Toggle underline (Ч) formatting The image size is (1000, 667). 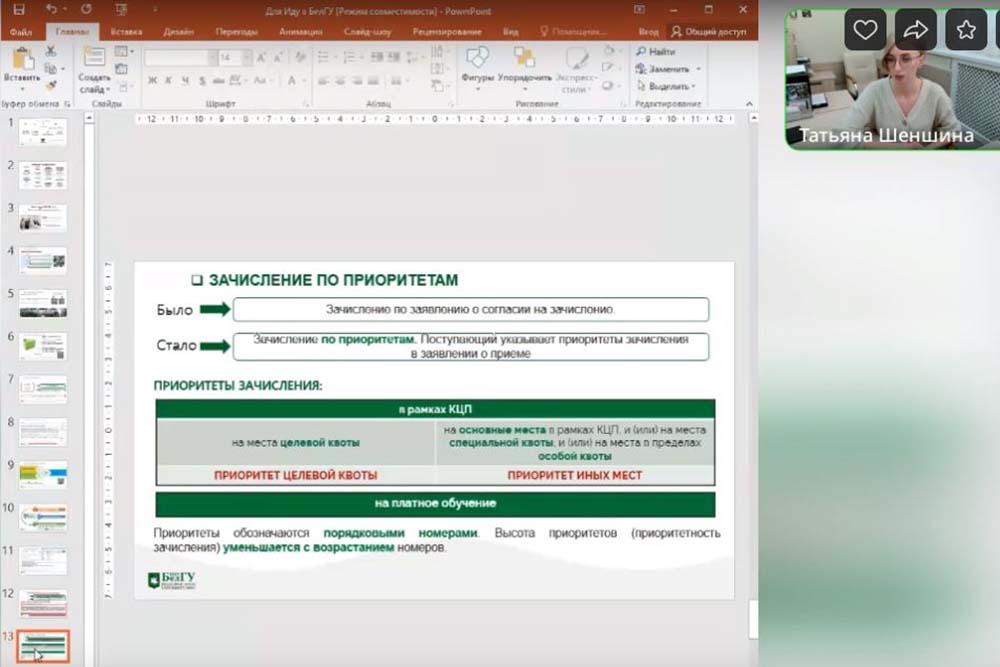(x=185, y=80)
